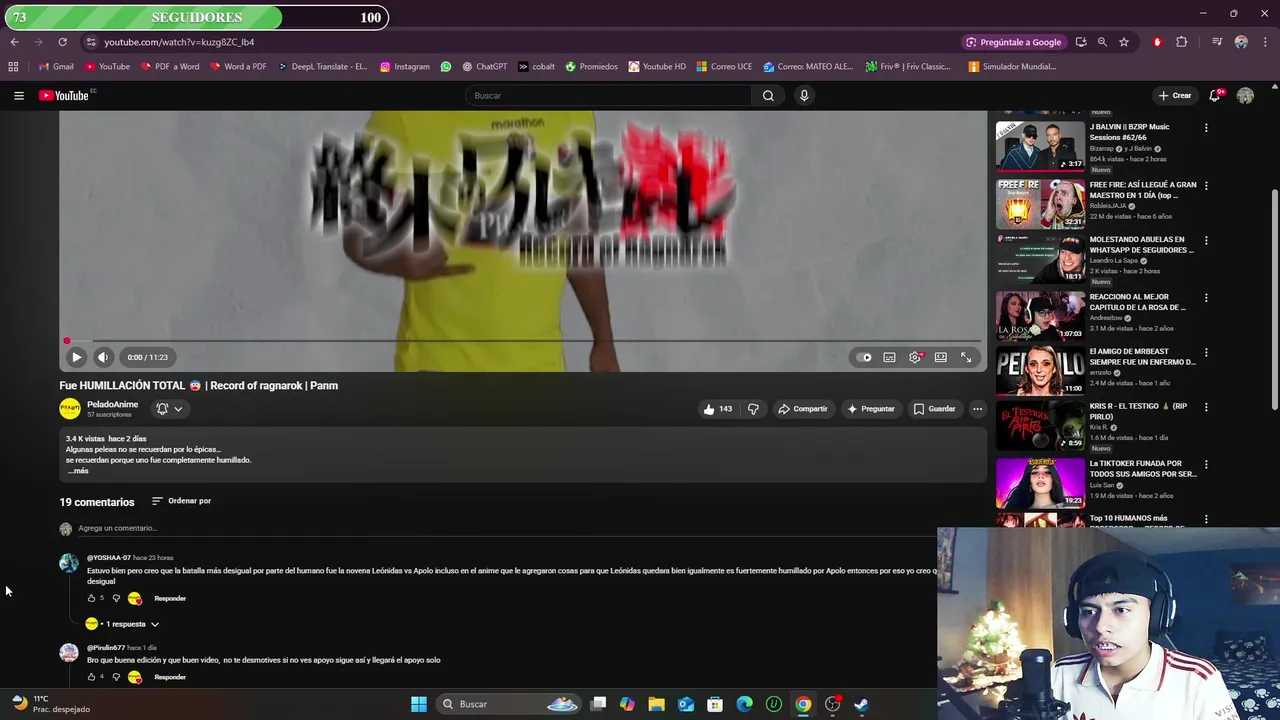1280x720 pixels.
Task: Open the Windows Start button
Action: pos(419,704)
